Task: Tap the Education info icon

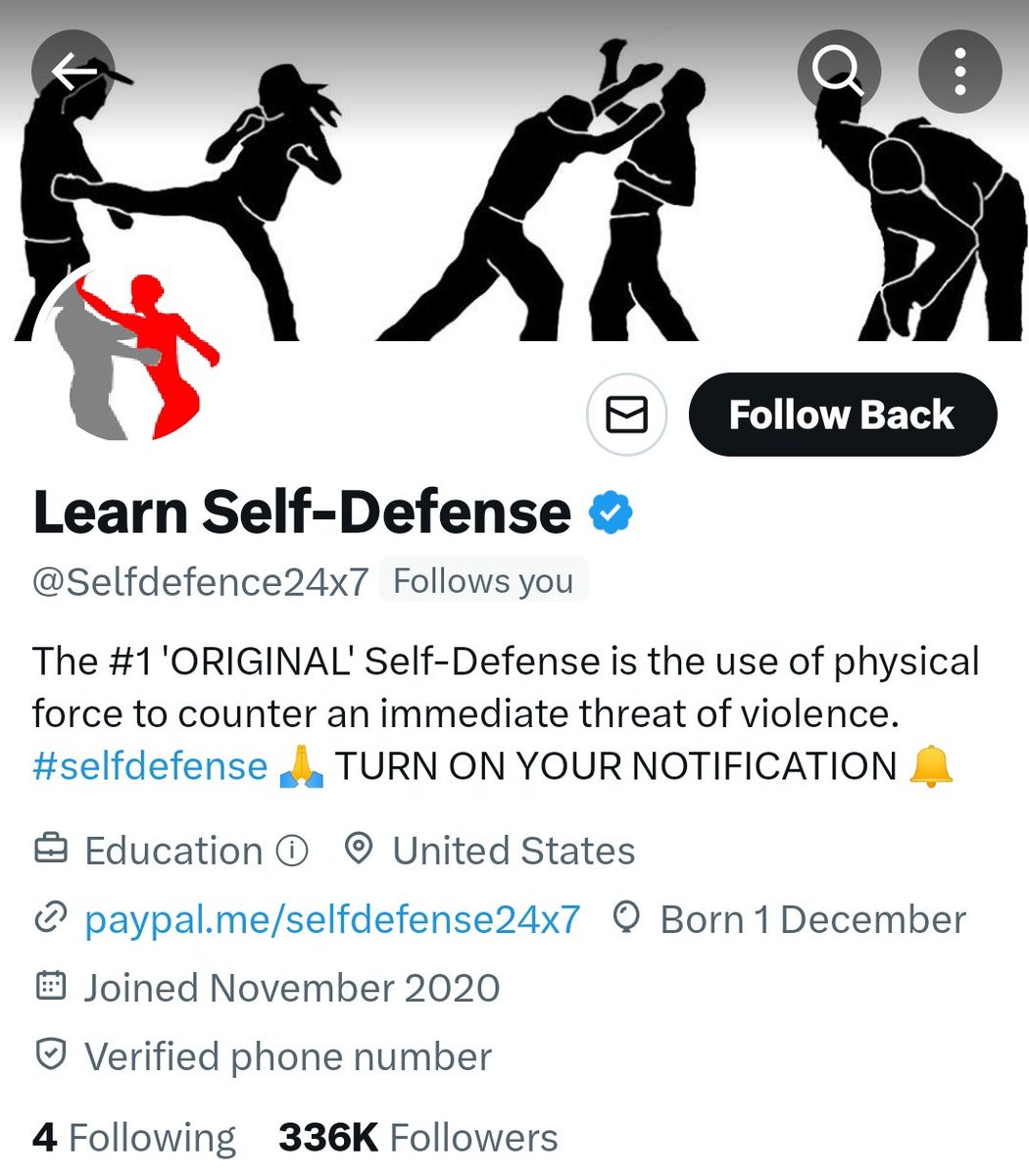Action: click(x=292, y=851)
